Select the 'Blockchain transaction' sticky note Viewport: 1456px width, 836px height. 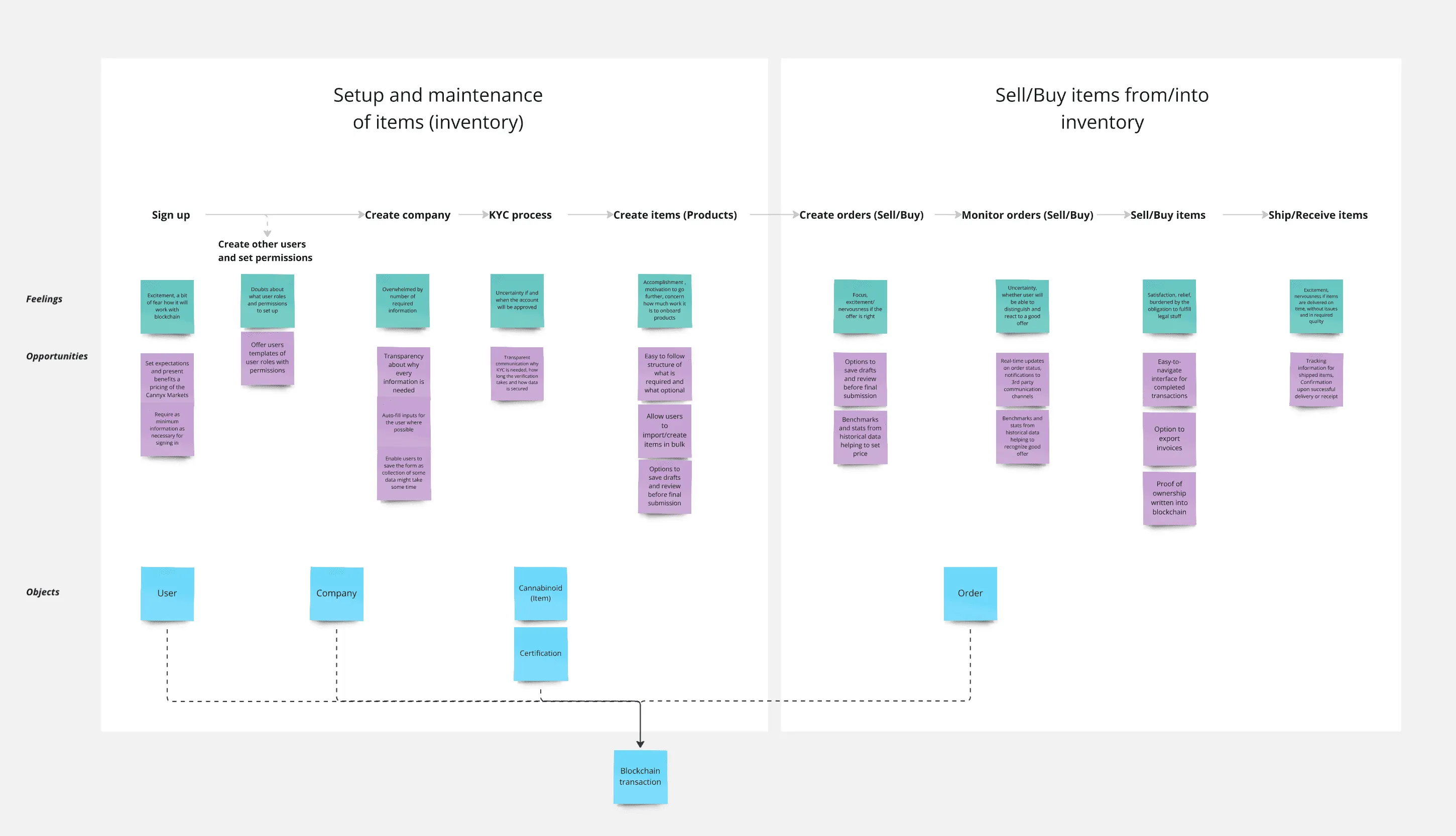click(641, 777)
